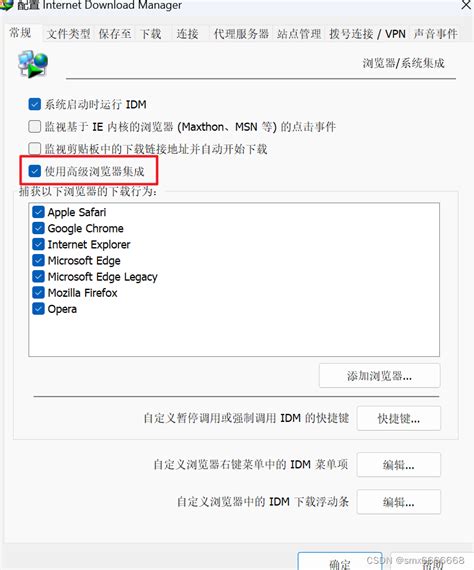The width and height of the screenshot is (474, 570).
Task: Open the 拨号连接 / VPN tab
Action: point(367,34)
